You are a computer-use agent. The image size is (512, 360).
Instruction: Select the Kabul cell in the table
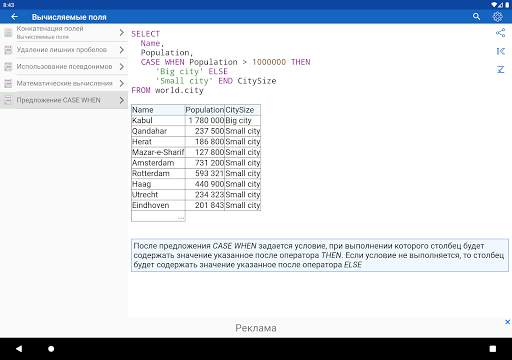click(x=158, y=120)
